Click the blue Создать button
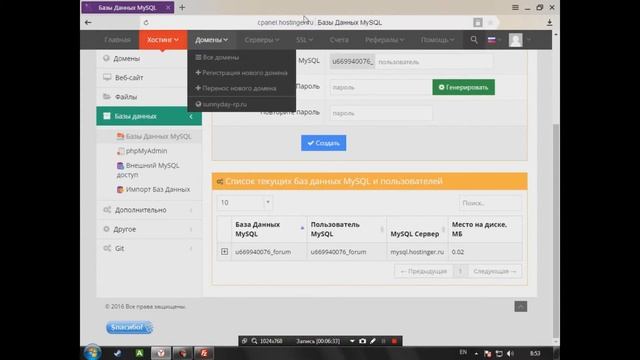 tap(323, 143)
